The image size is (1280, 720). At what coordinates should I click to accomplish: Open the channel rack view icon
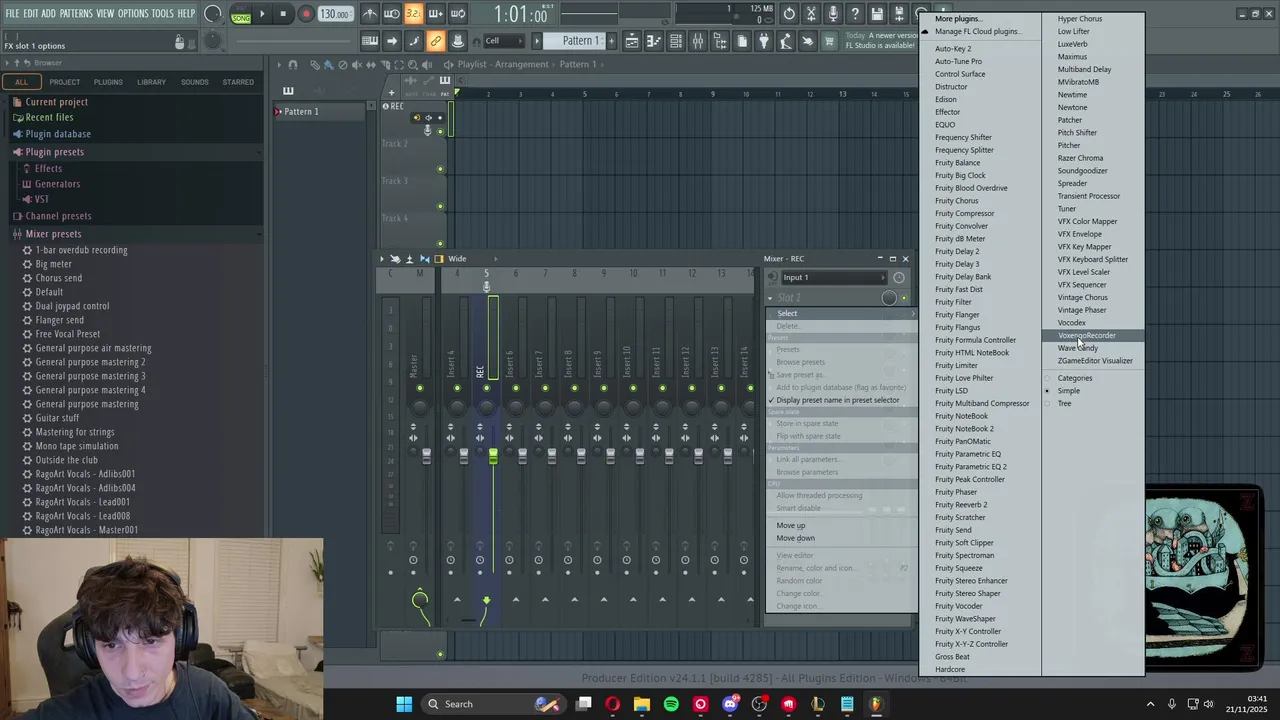(676, 41)
